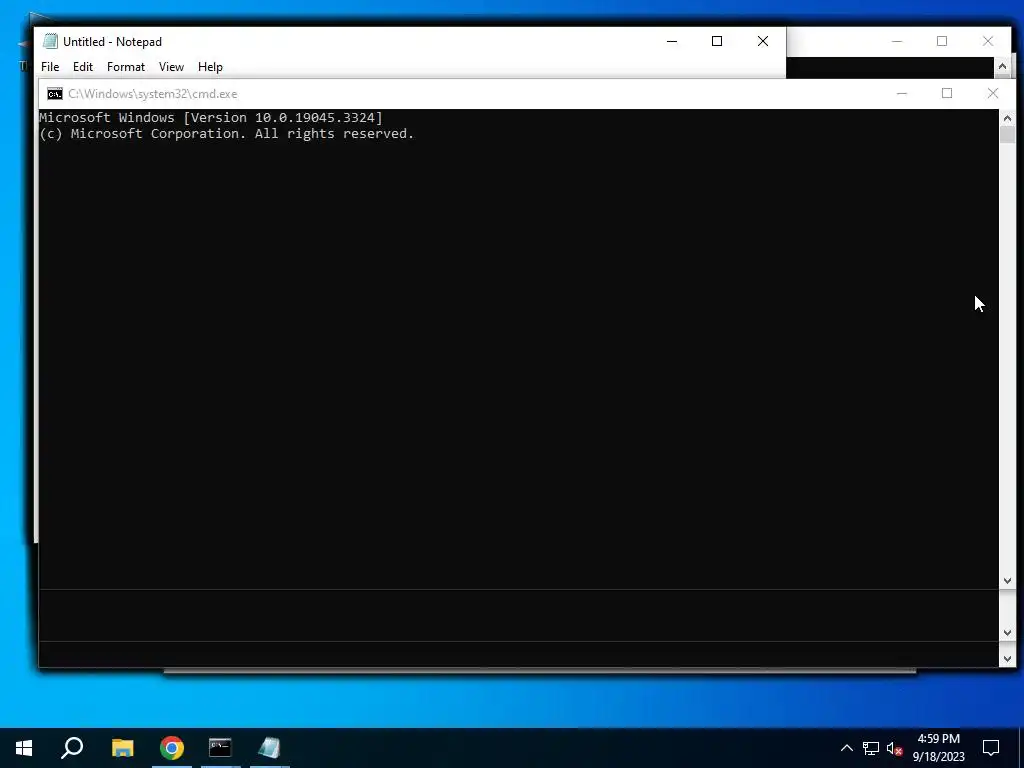Switch to Notepad via taskbar icon

coord(269,748)
